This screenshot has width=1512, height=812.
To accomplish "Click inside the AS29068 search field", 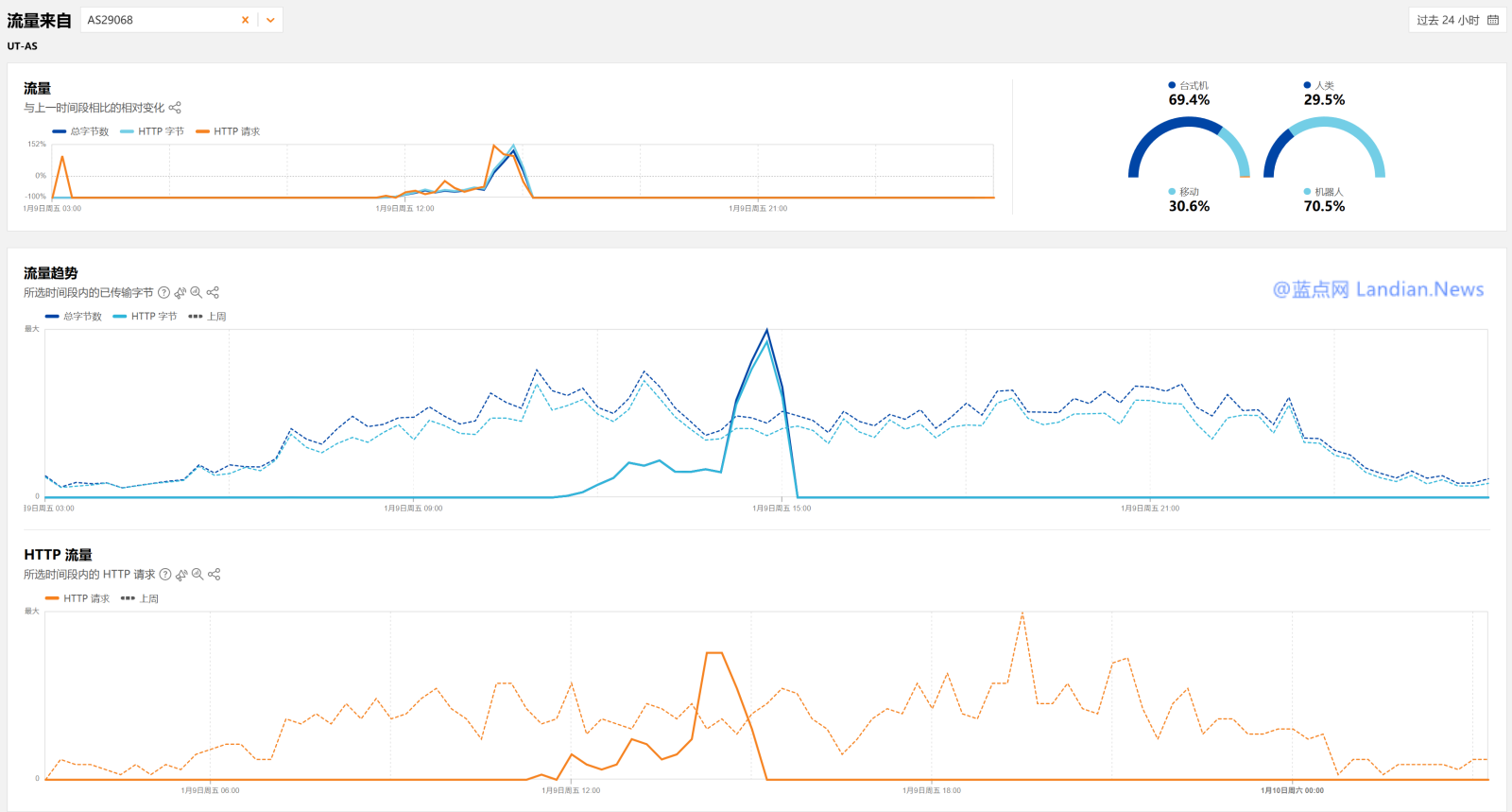I will [156, 20].
